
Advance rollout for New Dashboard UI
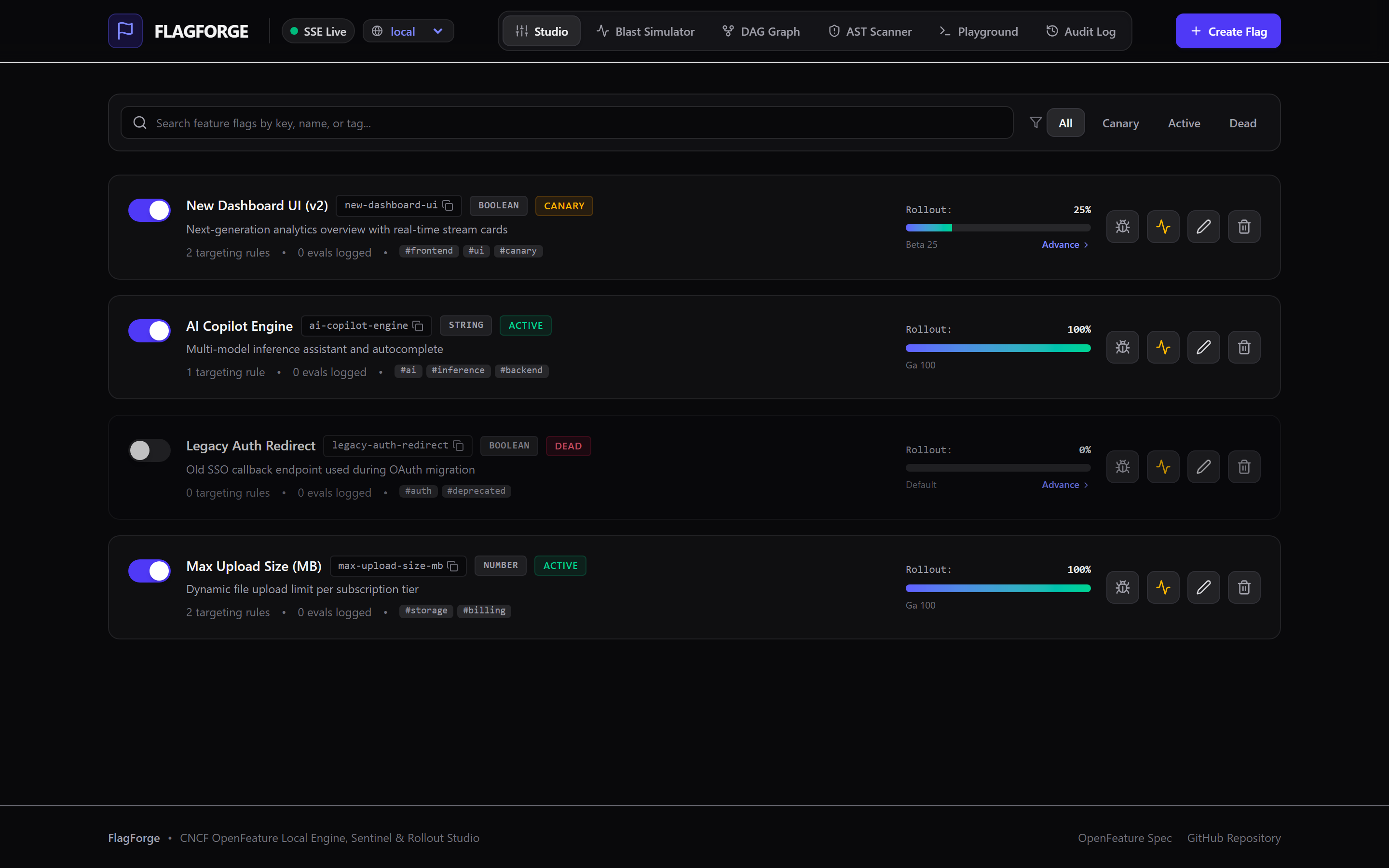point(1065,244)
